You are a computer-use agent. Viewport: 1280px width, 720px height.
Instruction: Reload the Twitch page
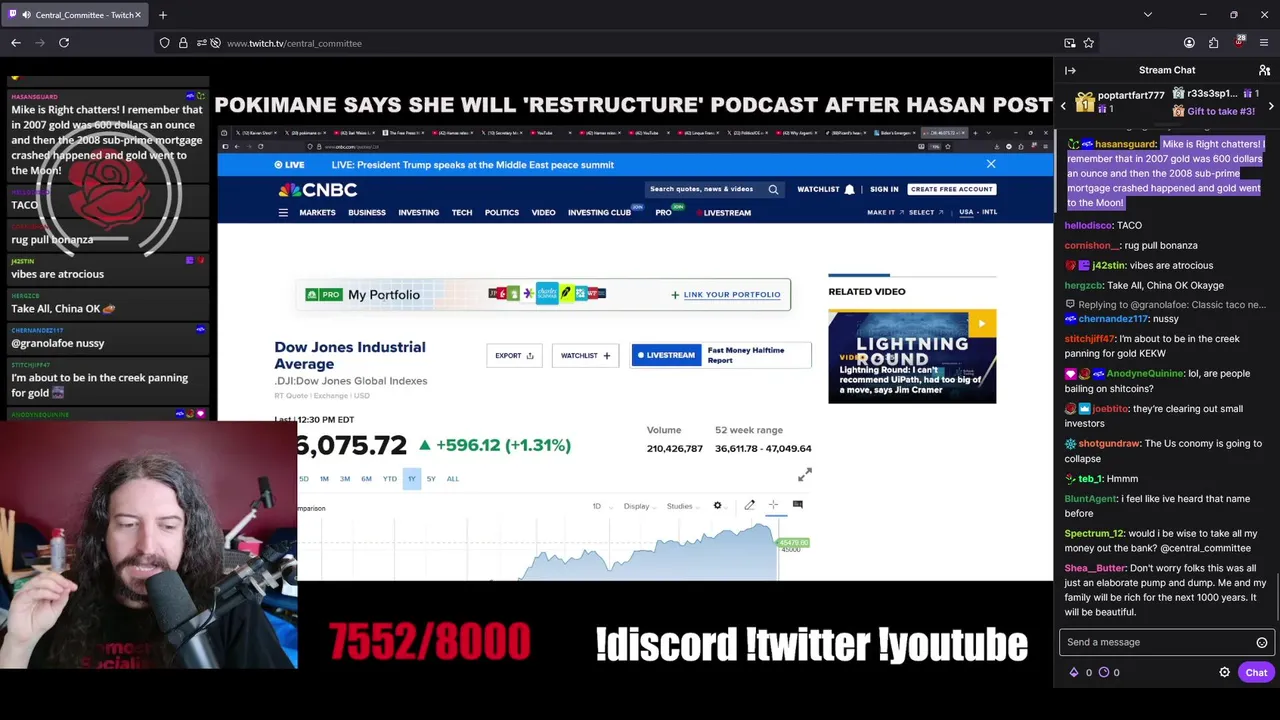pyautogui.click(x=64, y=43)
